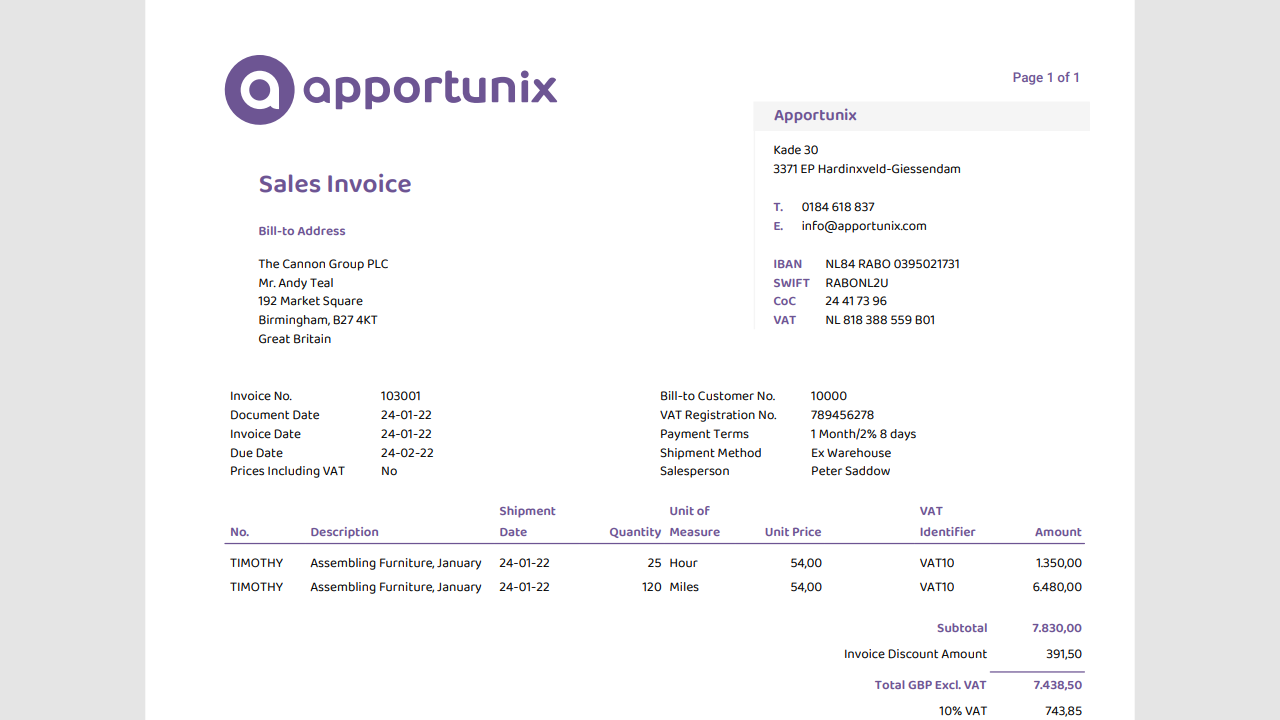Click the phone number 0184 618 837
This screenshot has width=1280, height=720.
coord(838,207)
